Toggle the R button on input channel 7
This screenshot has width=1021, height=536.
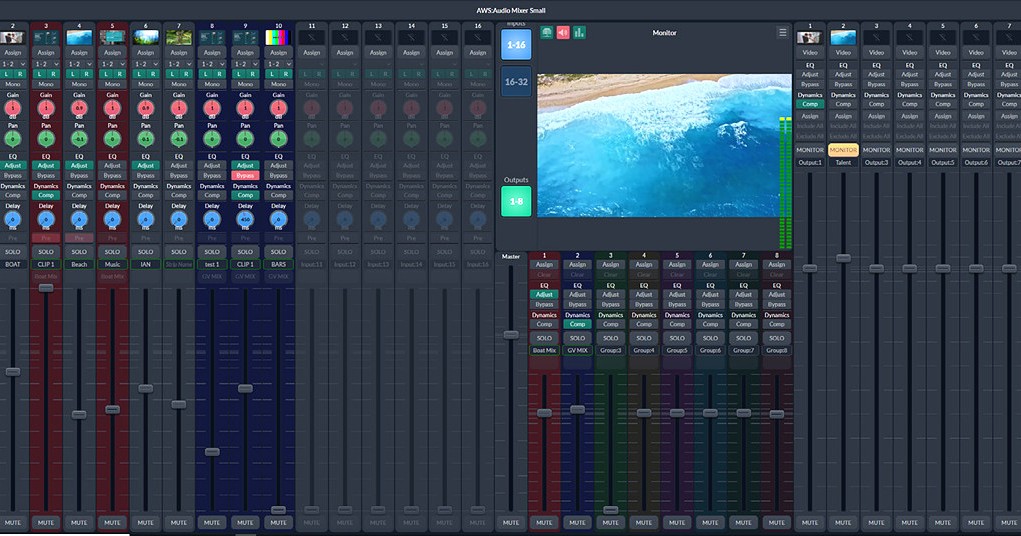click(x=186, y=74)
